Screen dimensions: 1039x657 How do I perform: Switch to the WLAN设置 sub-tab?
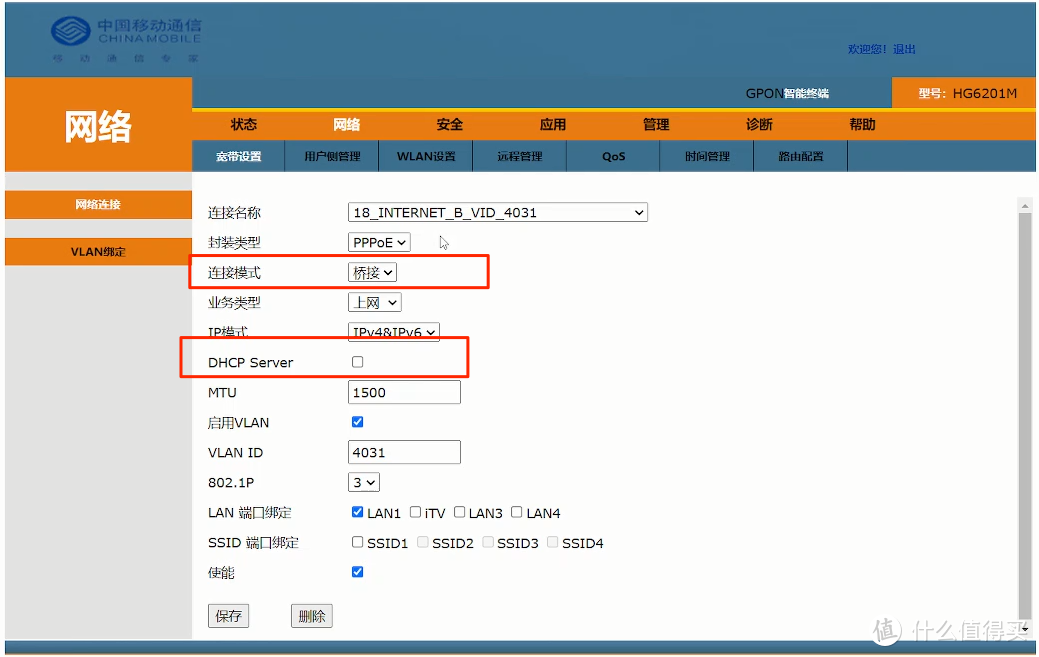[x=425, y=155]
